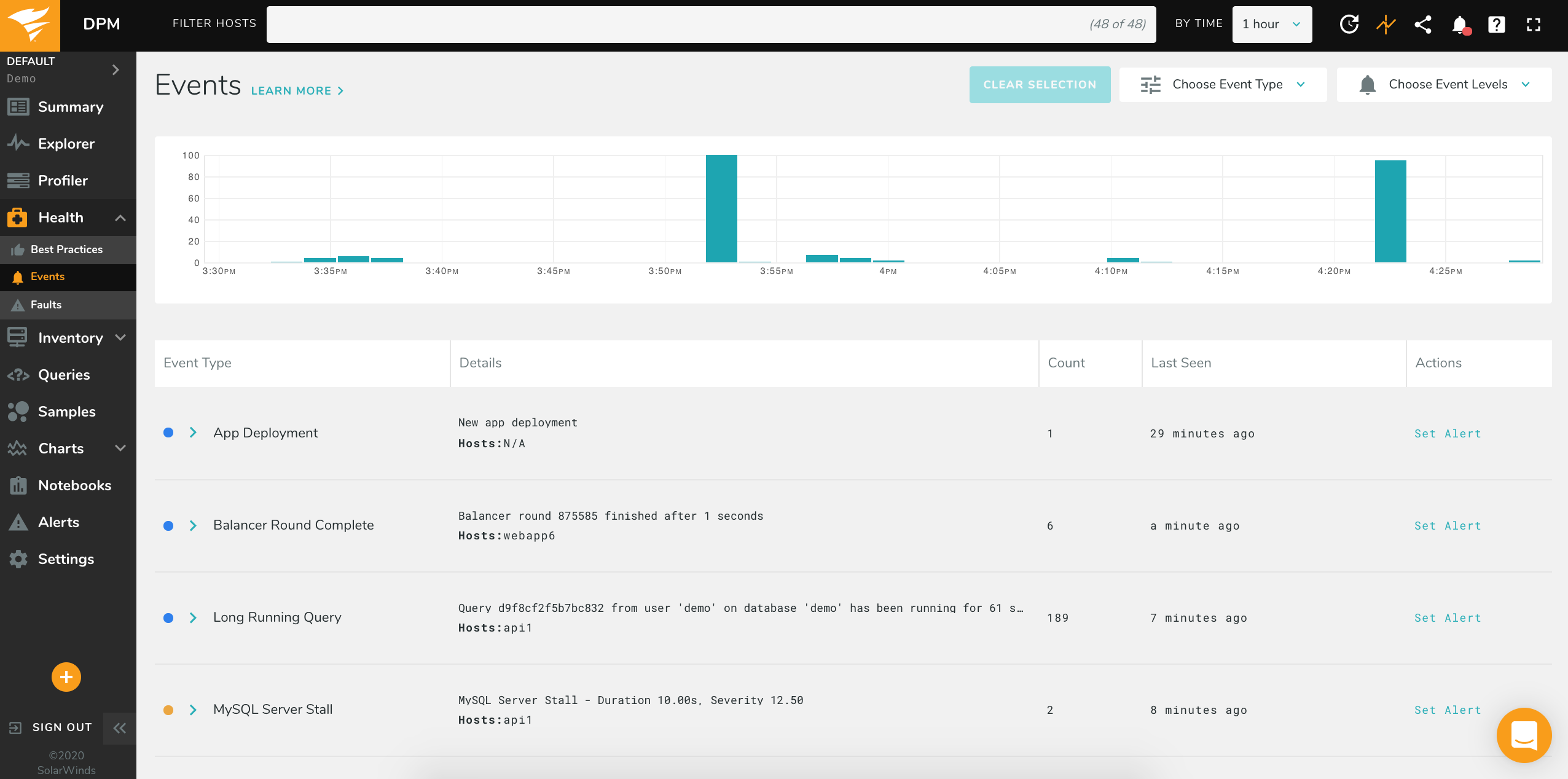Expand the Long Running Query row
The width and height of the screenshot is (1568, 779).
[193, 617]
